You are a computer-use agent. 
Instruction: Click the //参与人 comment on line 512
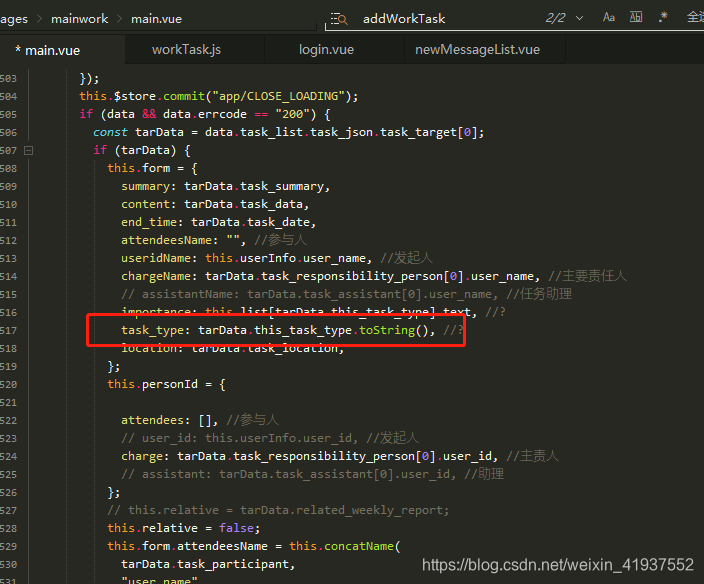pos(280,240)
